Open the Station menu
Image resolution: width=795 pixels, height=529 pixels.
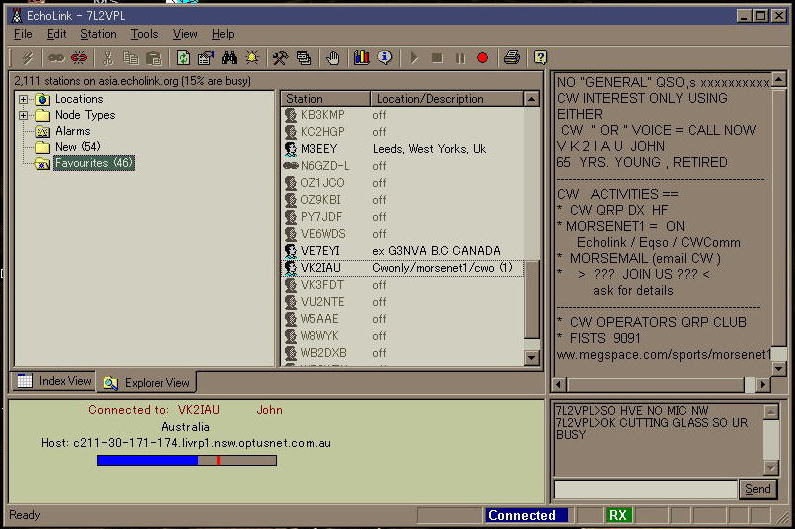pyautogui.click(x=98, y=34)
